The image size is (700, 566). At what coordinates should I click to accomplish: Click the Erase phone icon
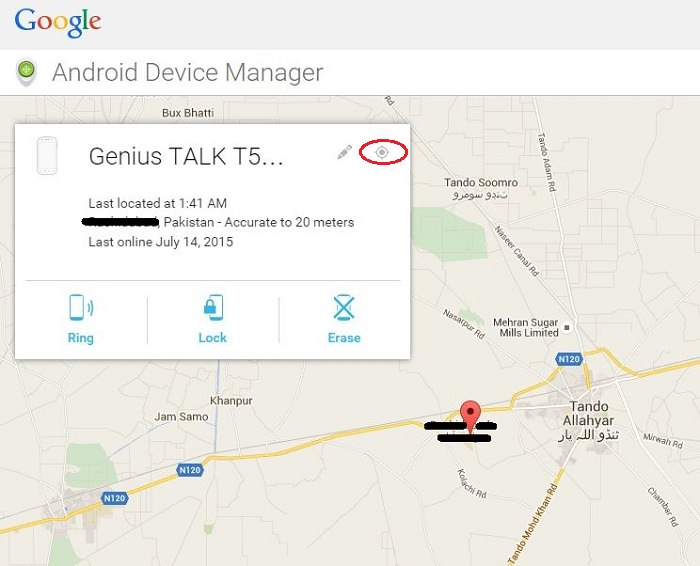click(344, 307)
